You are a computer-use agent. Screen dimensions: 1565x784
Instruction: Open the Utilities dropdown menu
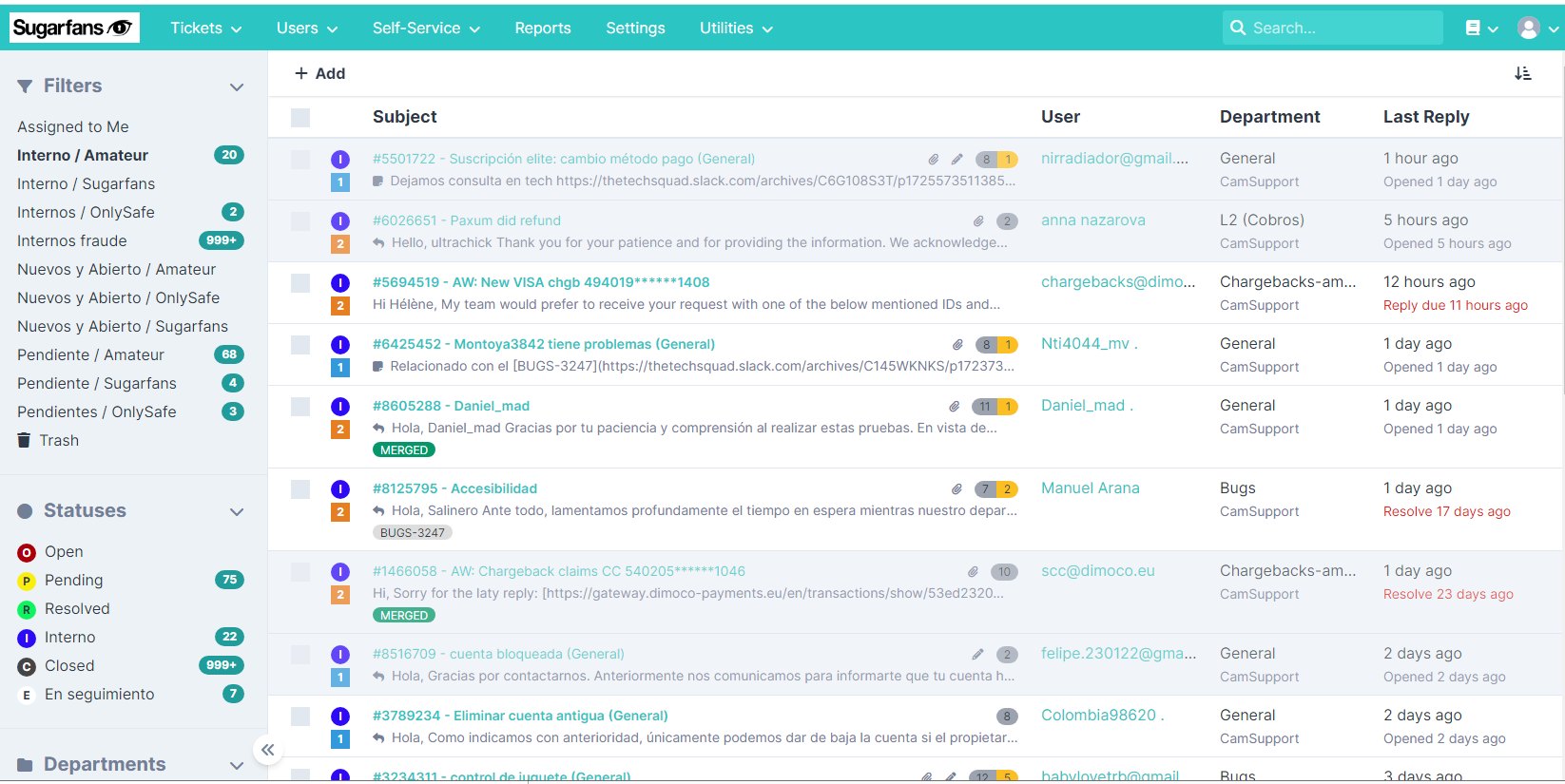[736, 29]
